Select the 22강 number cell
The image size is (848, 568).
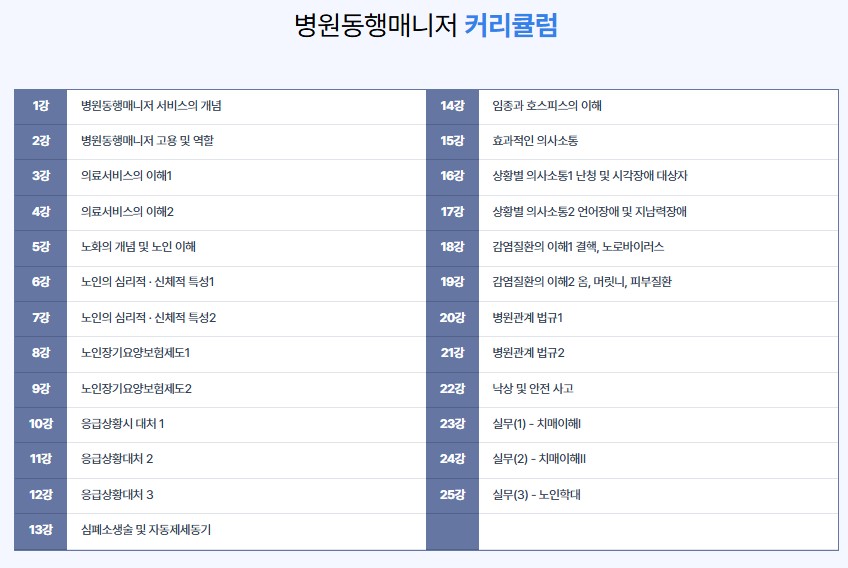[x=452, y=389]
